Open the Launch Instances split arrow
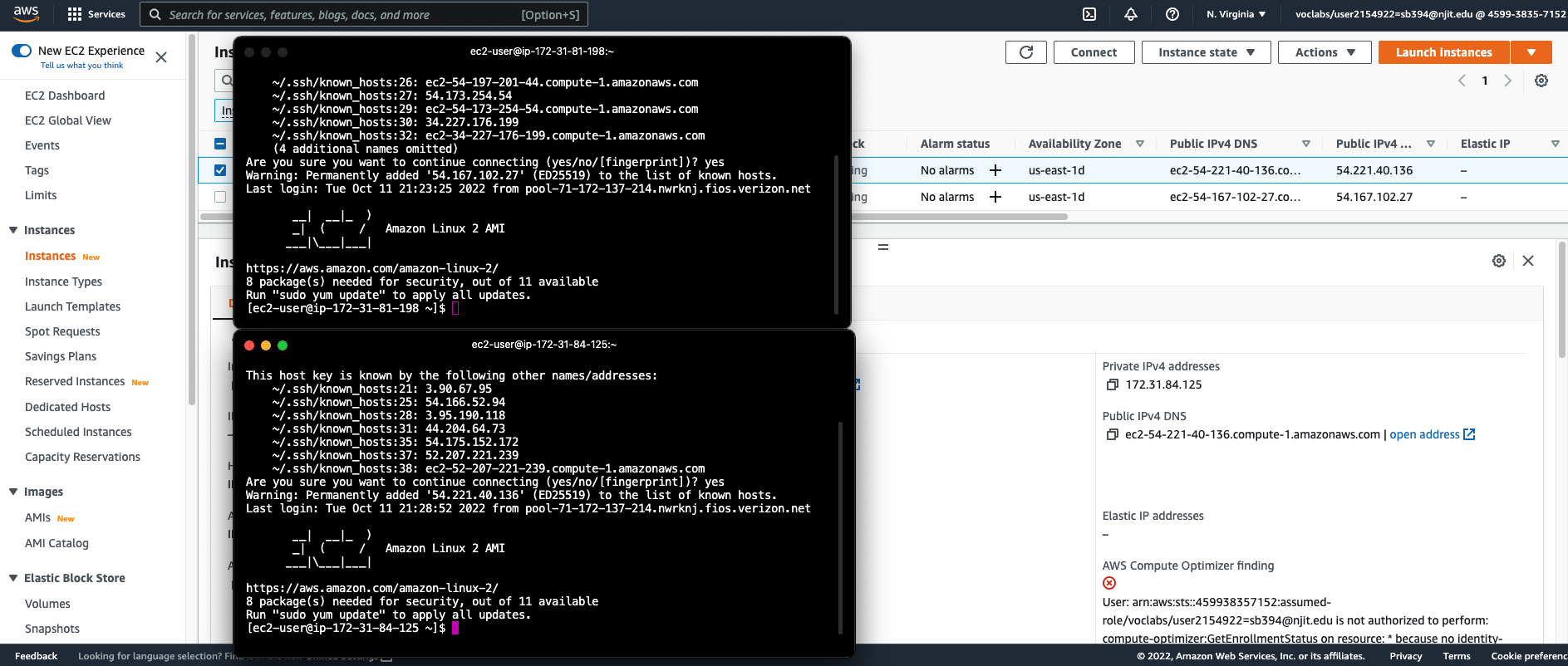 point(1531,52)
